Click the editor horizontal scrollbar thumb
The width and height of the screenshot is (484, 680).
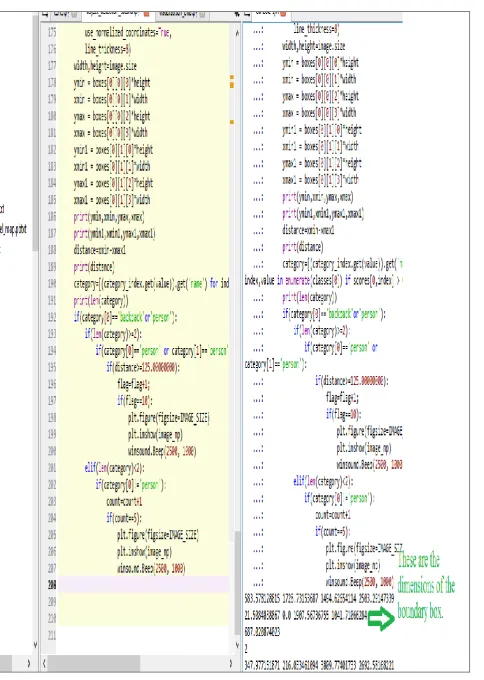[x=94, y=663]
